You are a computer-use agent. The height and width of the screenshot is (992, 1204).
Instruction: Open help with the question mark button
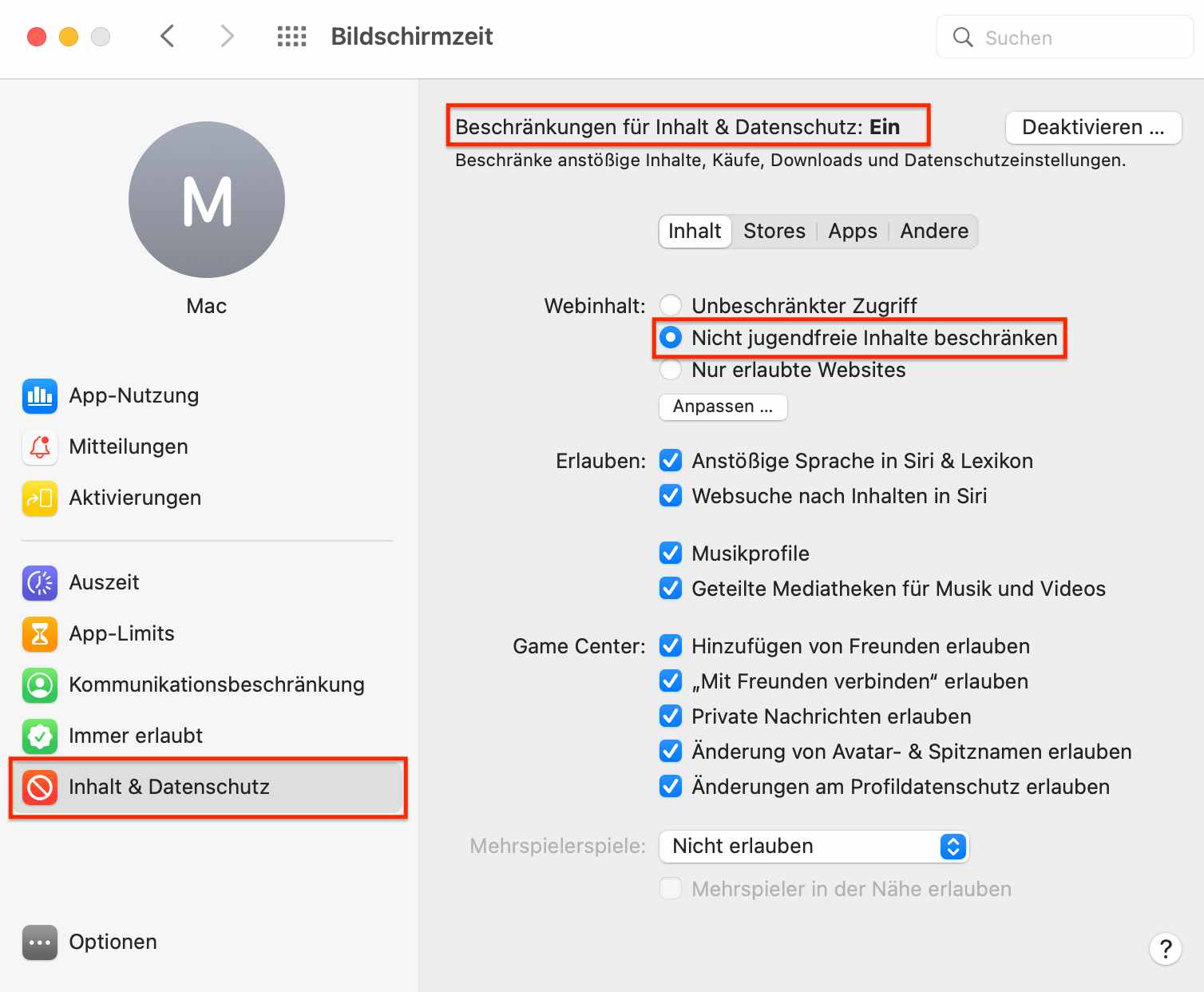[x=1165, y=949]
